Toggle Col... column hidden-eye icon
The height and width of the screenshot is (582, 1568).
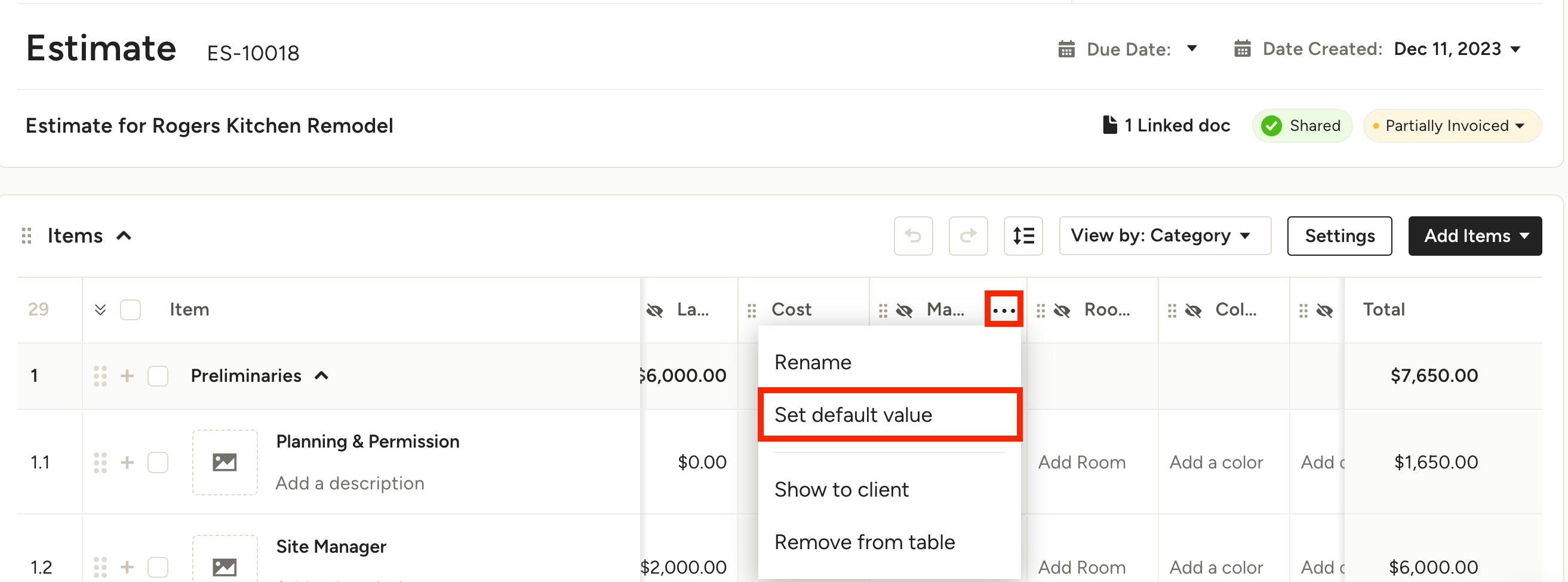[1194, 311]
